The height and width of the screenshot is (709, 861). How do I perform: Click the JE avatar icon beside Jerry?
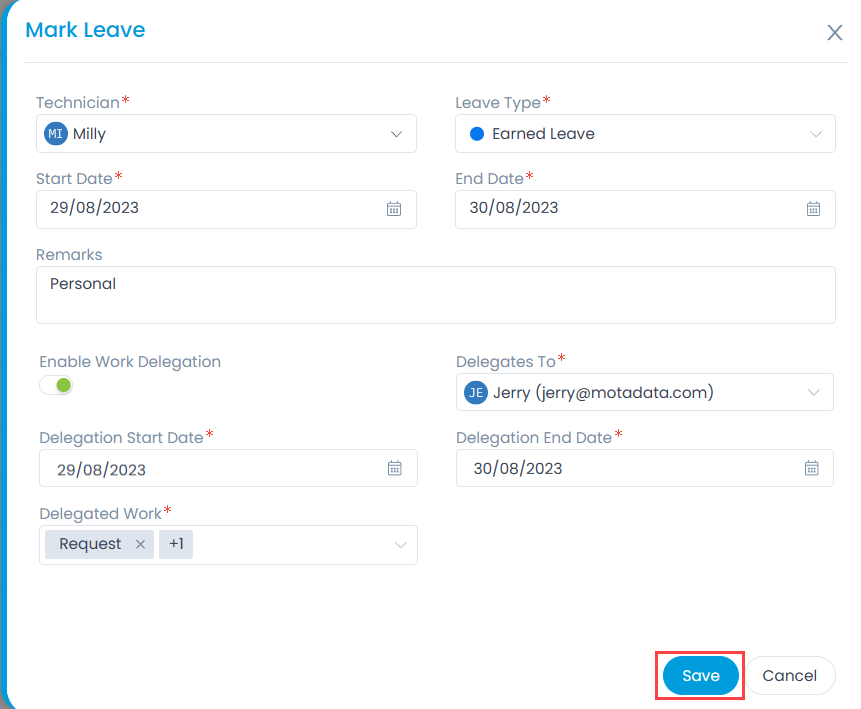click(x=475, y=393)
